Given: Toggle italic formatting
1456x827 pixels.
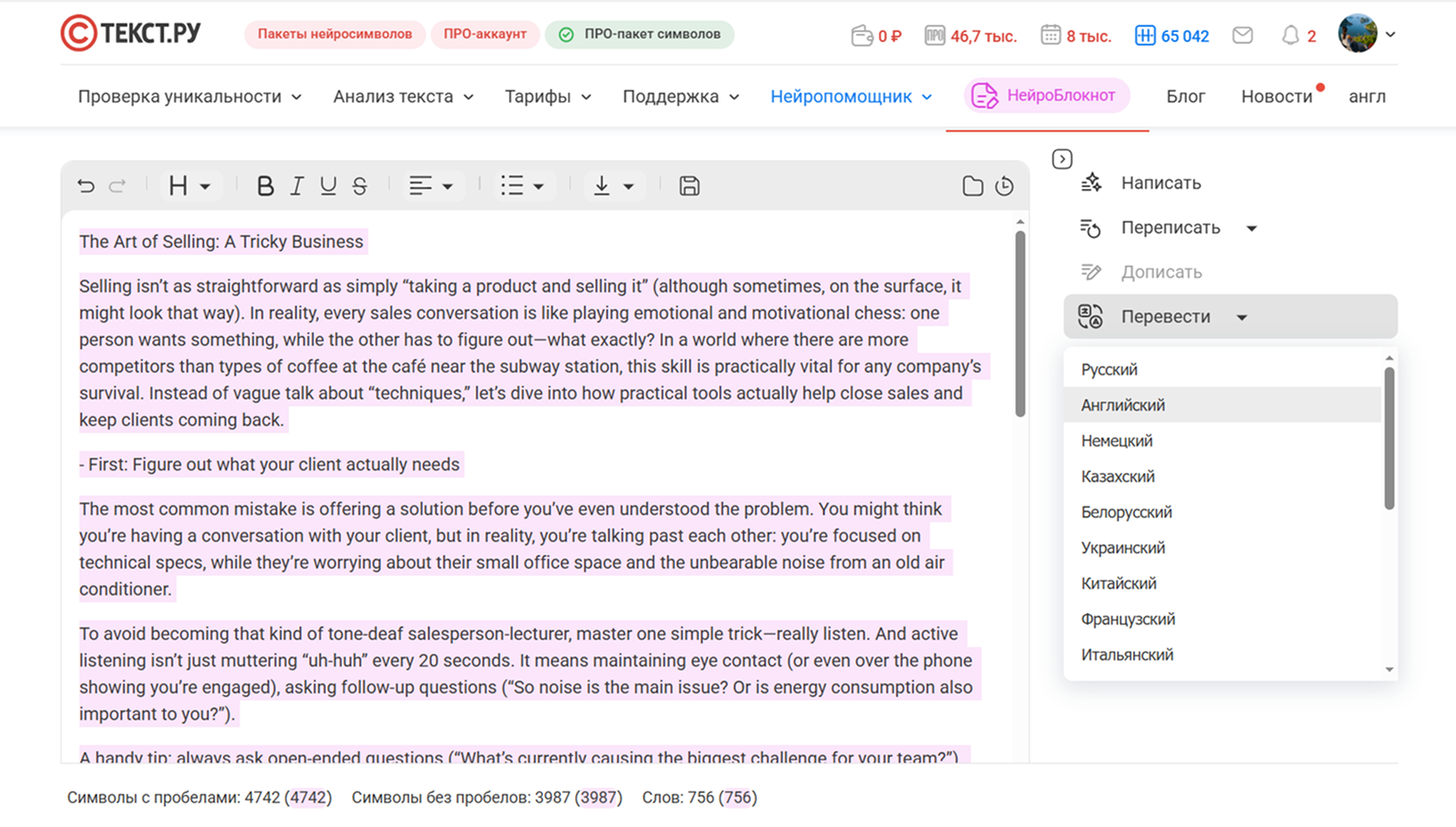Looking at the screenshot, I should [x=297, y=185].
